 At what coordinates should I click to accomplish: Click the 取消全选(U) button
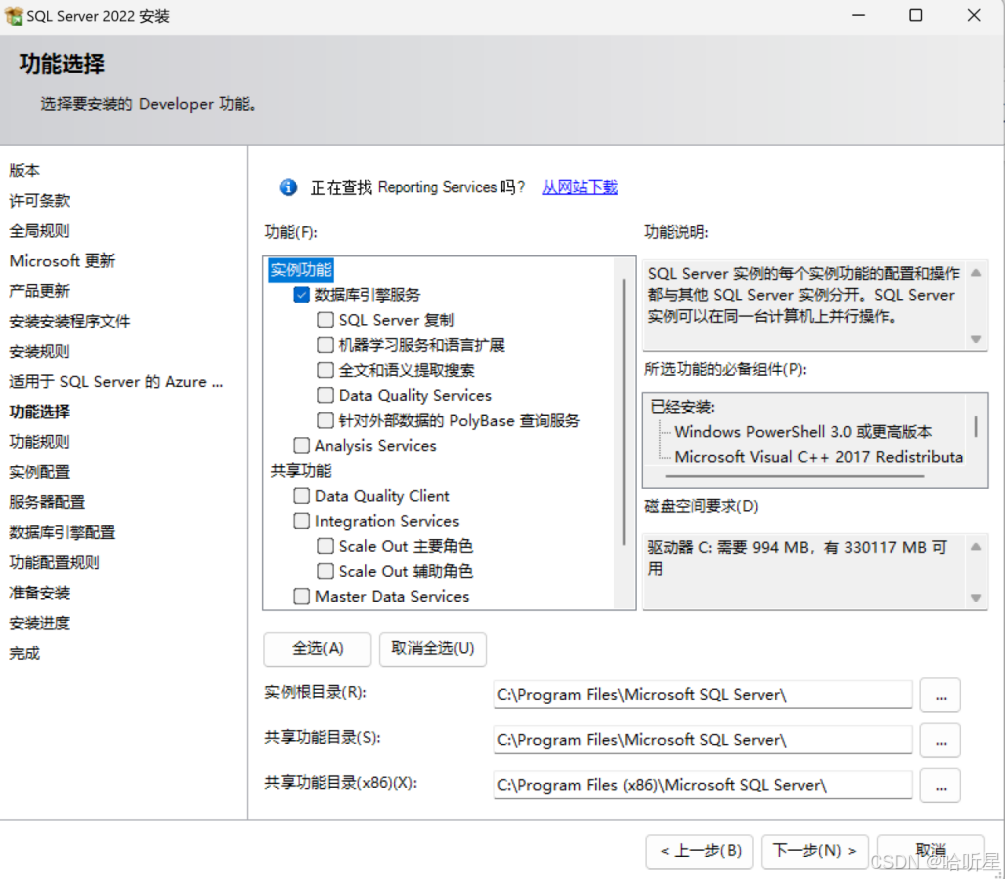pyautogui.click(x=433, y=649)
